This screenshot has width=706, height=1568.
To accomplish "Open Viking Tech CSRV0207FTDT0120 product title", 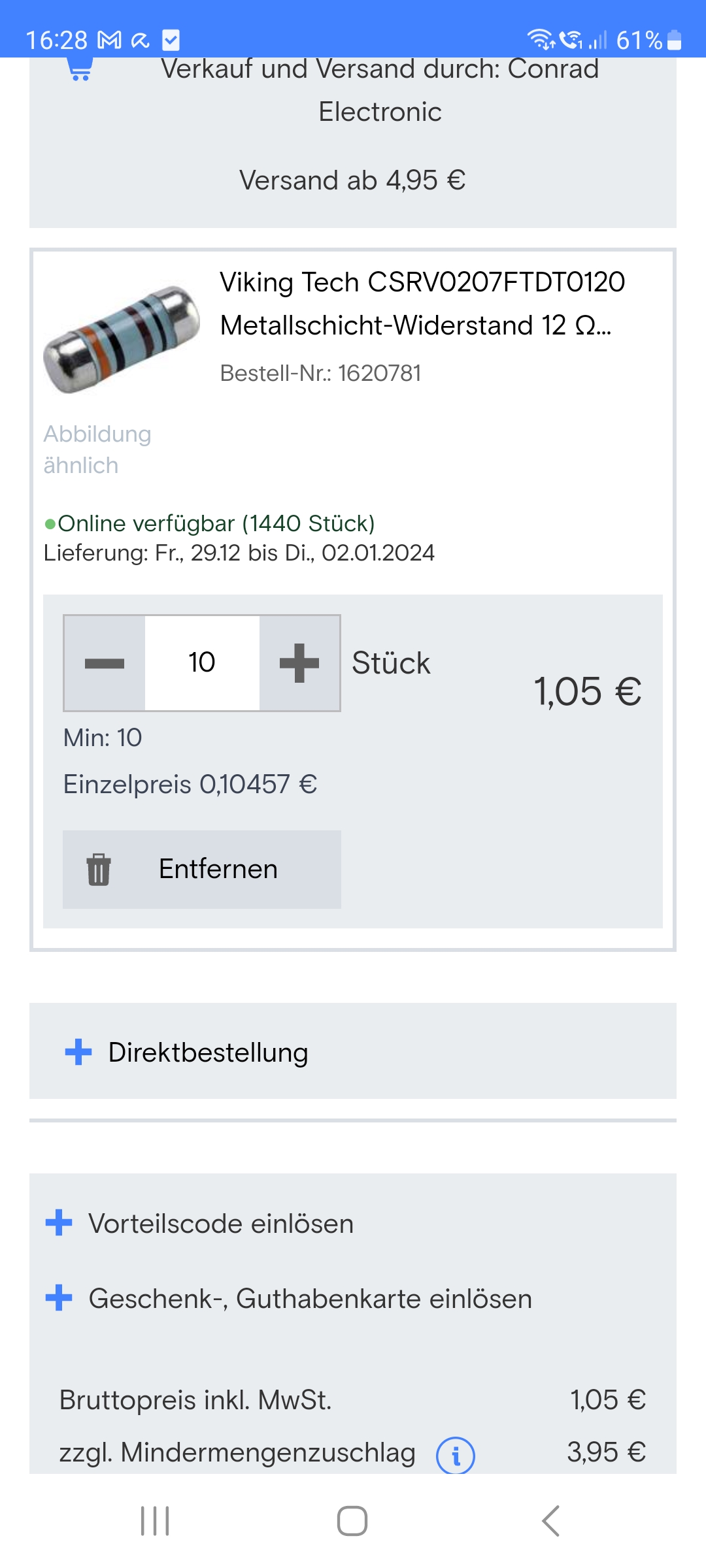I will (x=422, y=303).
